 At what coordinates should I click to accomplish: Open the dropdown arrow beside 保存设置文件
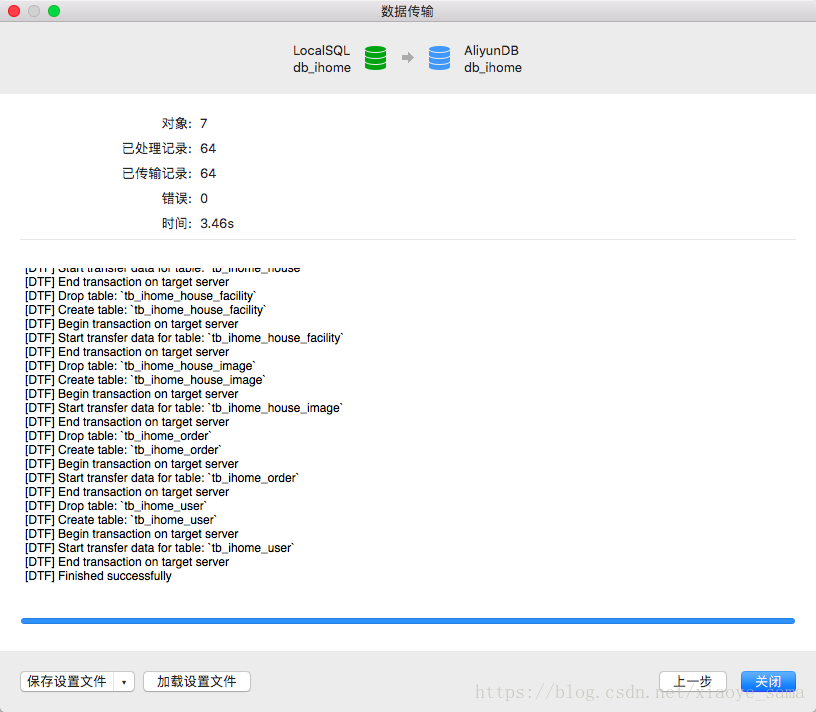[x=124, y=682]
